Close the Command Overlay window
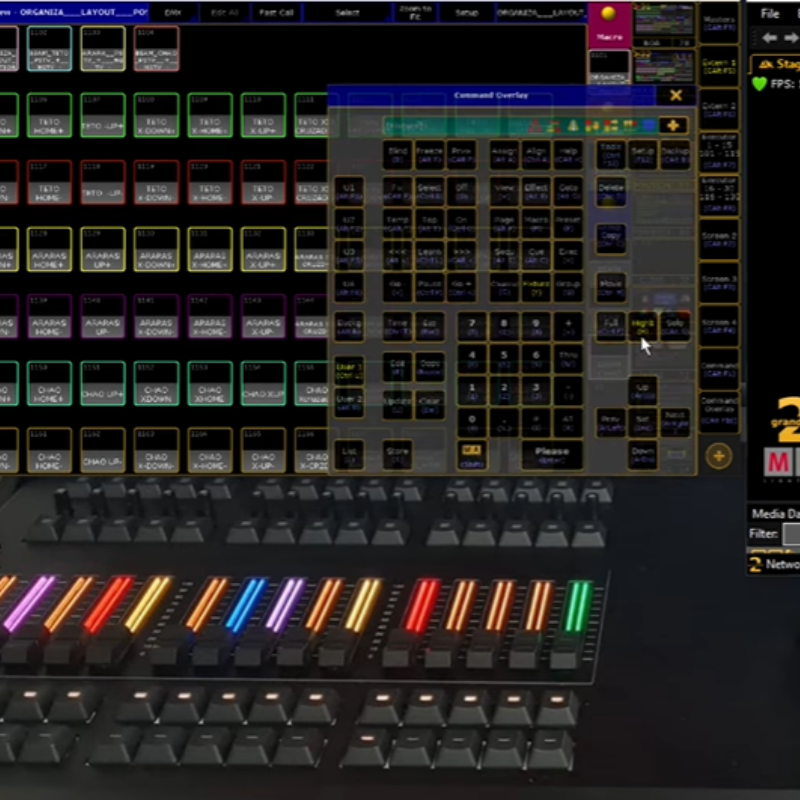 coord(676,96)
